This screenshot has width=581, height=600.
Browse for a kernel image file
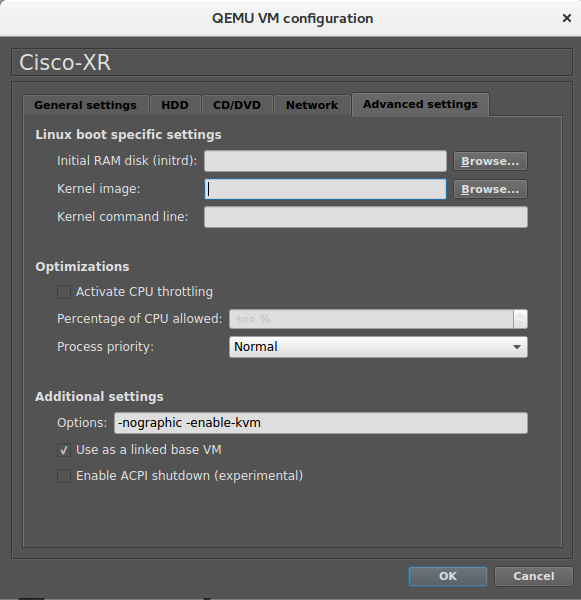click(490, 189)
